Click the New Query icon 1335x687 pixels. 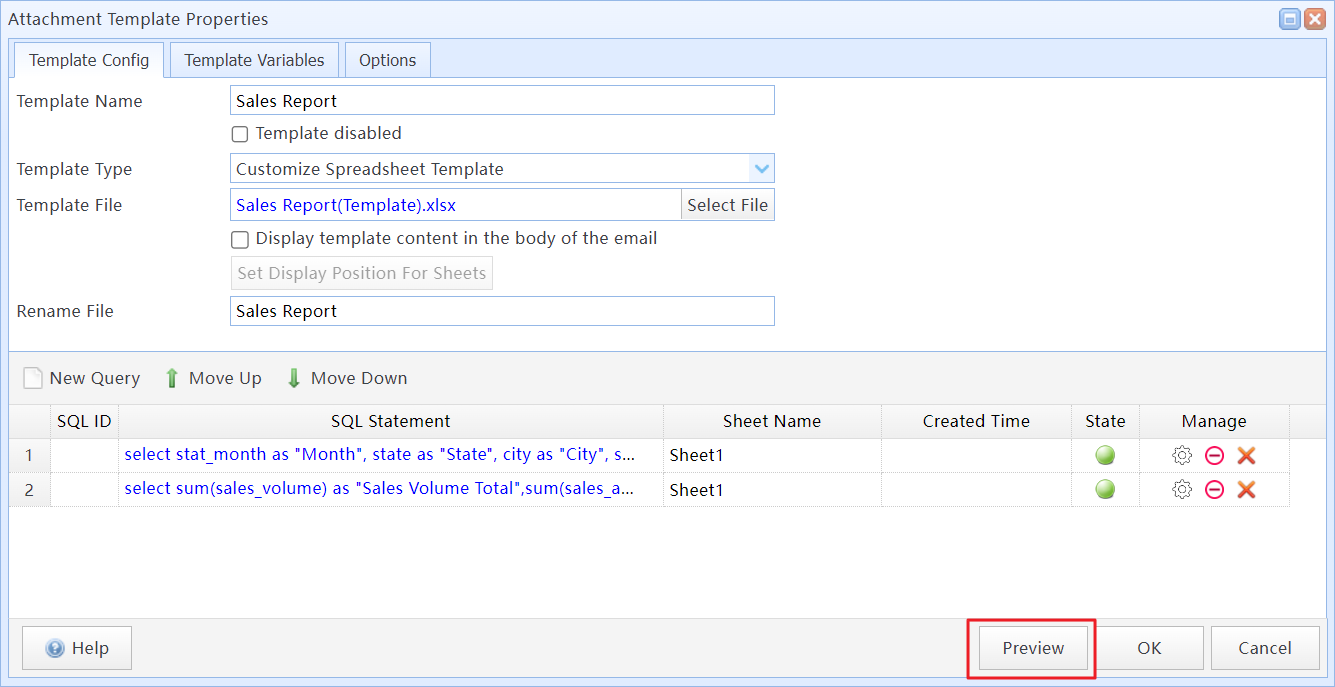[x=33, y=378]
